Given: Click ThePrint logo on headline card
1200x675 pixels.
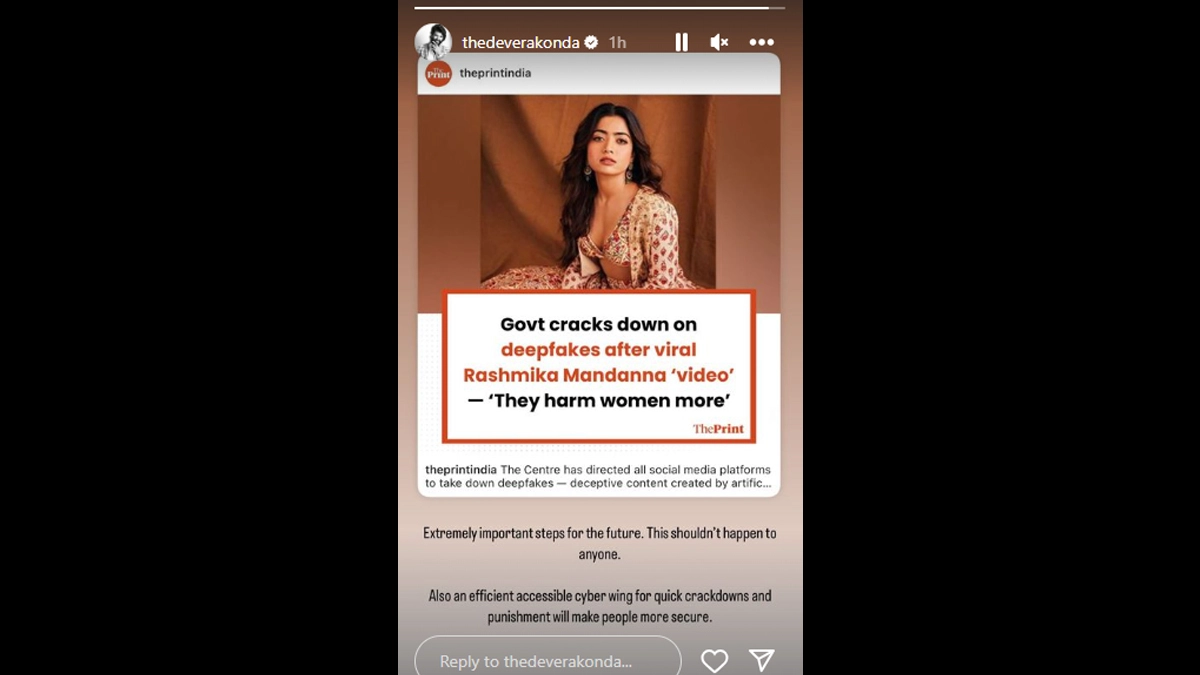Looking at the screenshot, I should [x=719, y=428].
